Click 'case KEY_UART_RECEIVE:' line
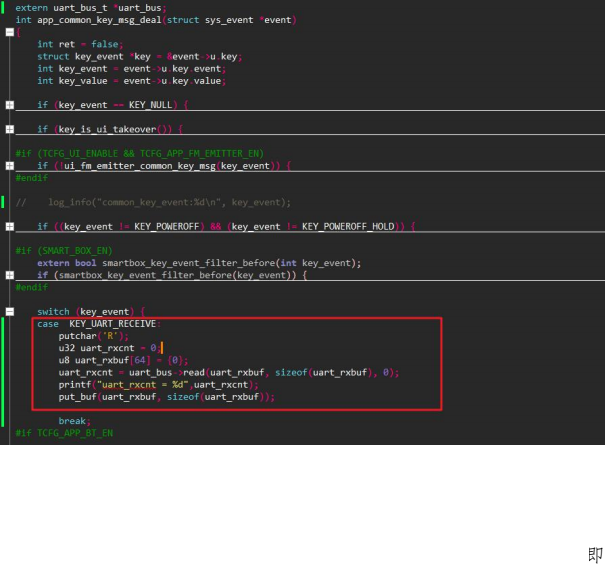 99,324
